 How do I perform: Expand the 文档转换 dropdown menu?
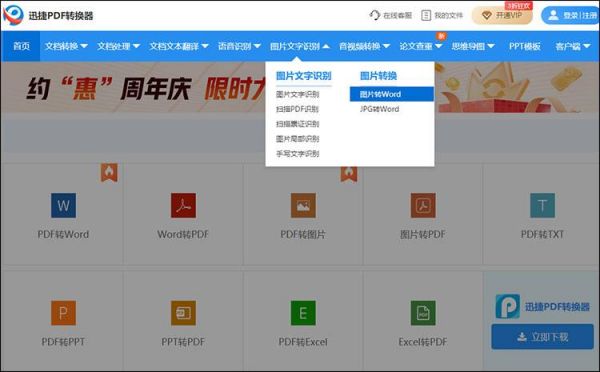[66, 46]
